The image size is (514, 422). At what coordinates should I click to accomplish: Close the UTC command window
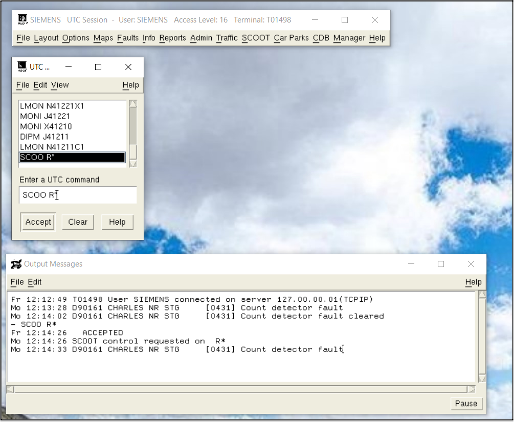[128, 67]
